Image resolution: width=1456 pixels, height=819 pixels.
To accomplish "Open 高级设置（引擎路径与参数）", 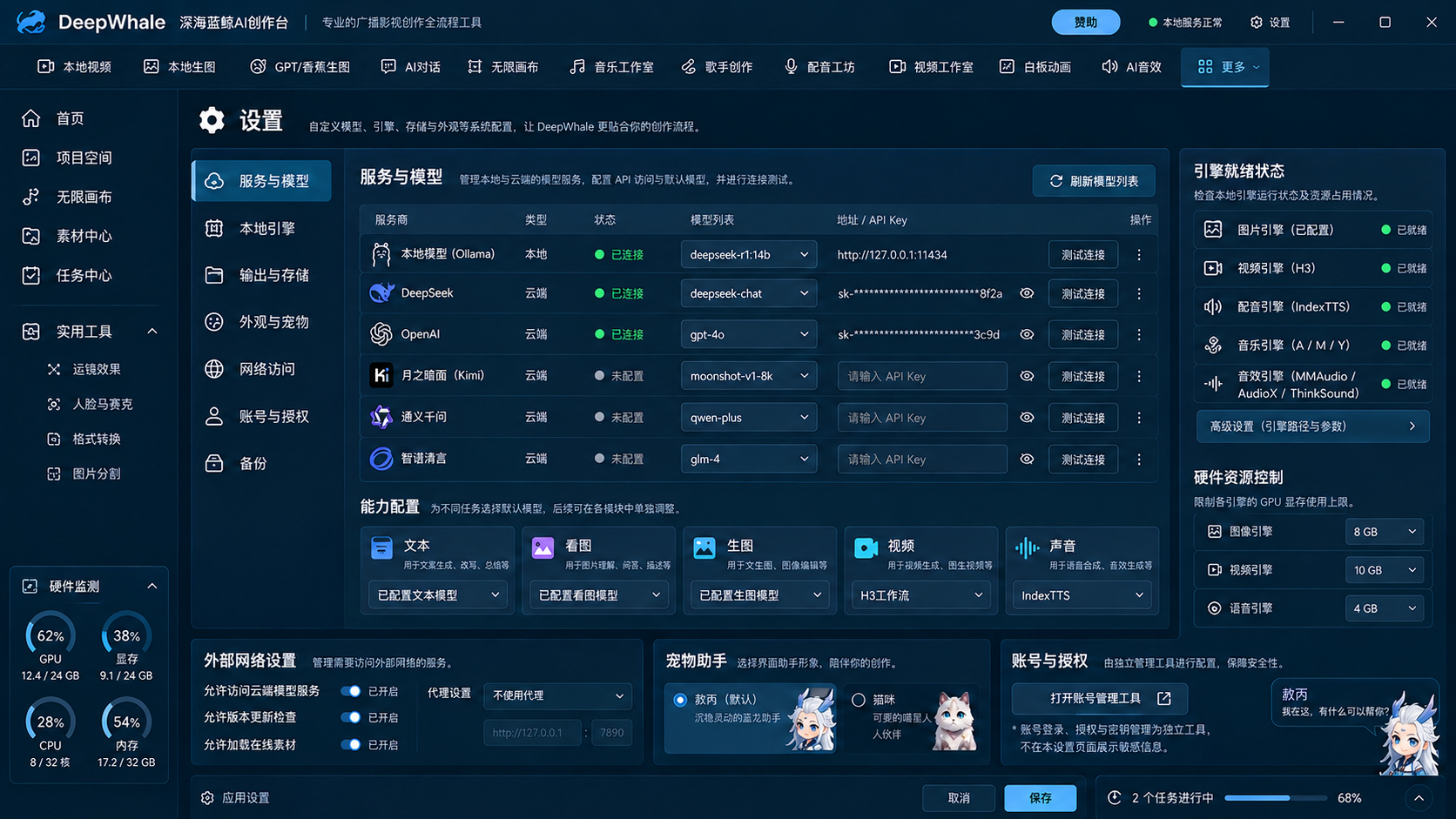I will coord(1313,426).
